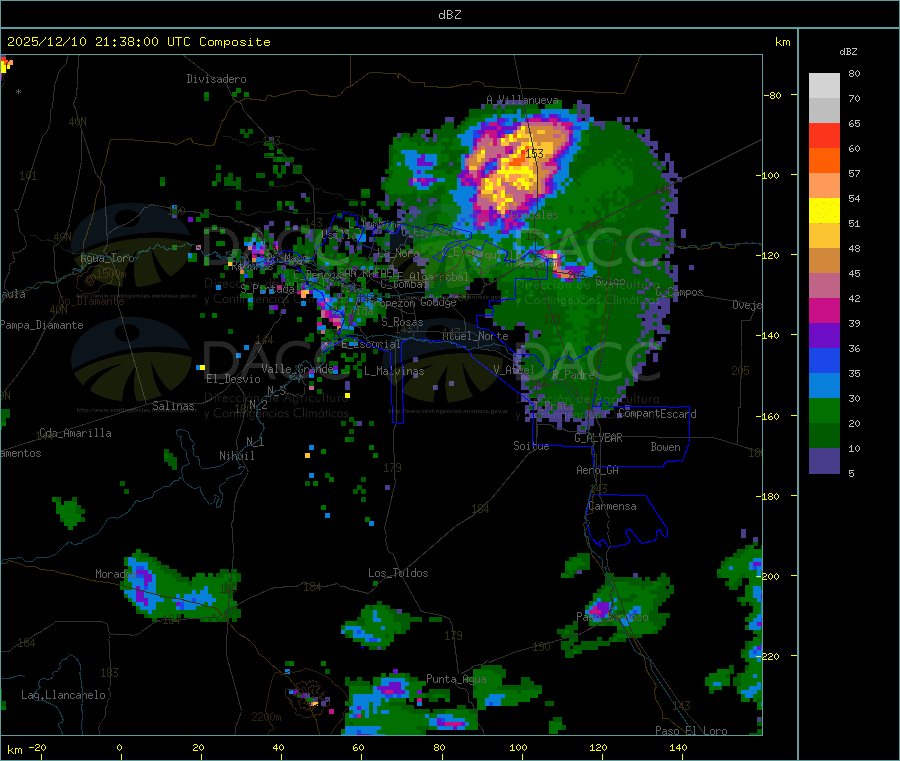Viewport: 900px width, 761px height.
Task: Click the L_Malvinas map label
Action: 394,371
